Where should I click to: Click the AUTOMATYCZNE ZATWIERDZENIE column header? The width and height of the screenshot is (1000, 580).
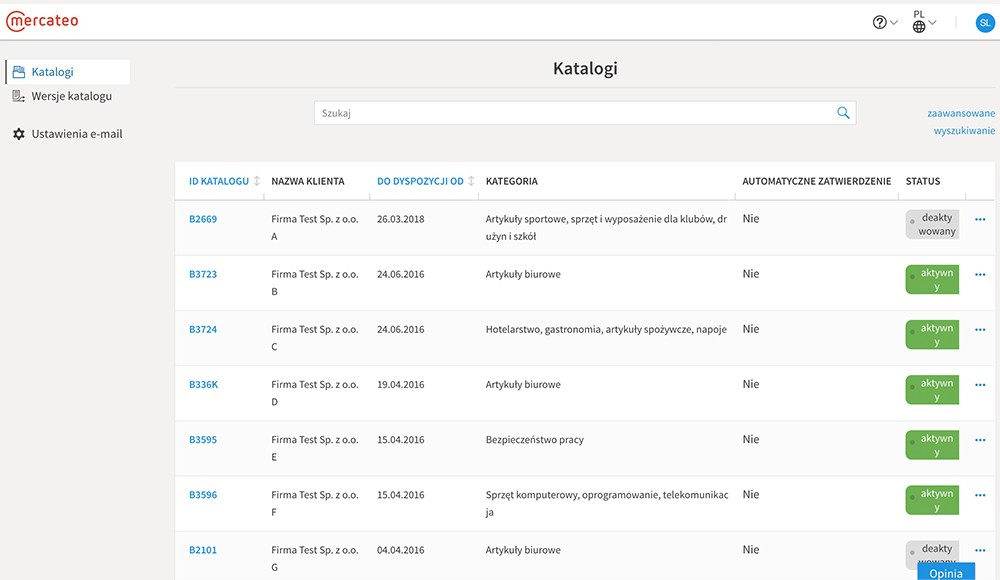816,181
